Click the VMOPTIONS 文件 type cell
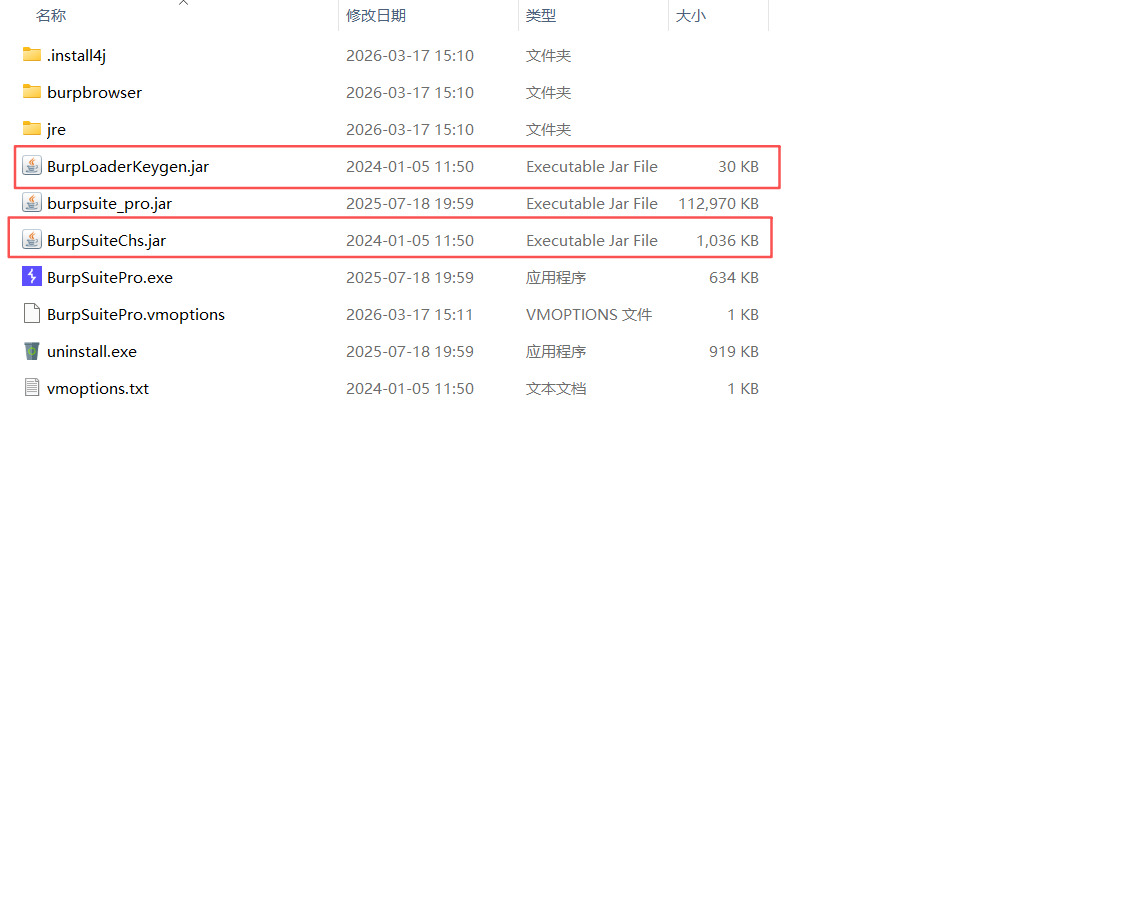The width and height of the screenshot is (1135, 921). [x=588, y=314]
